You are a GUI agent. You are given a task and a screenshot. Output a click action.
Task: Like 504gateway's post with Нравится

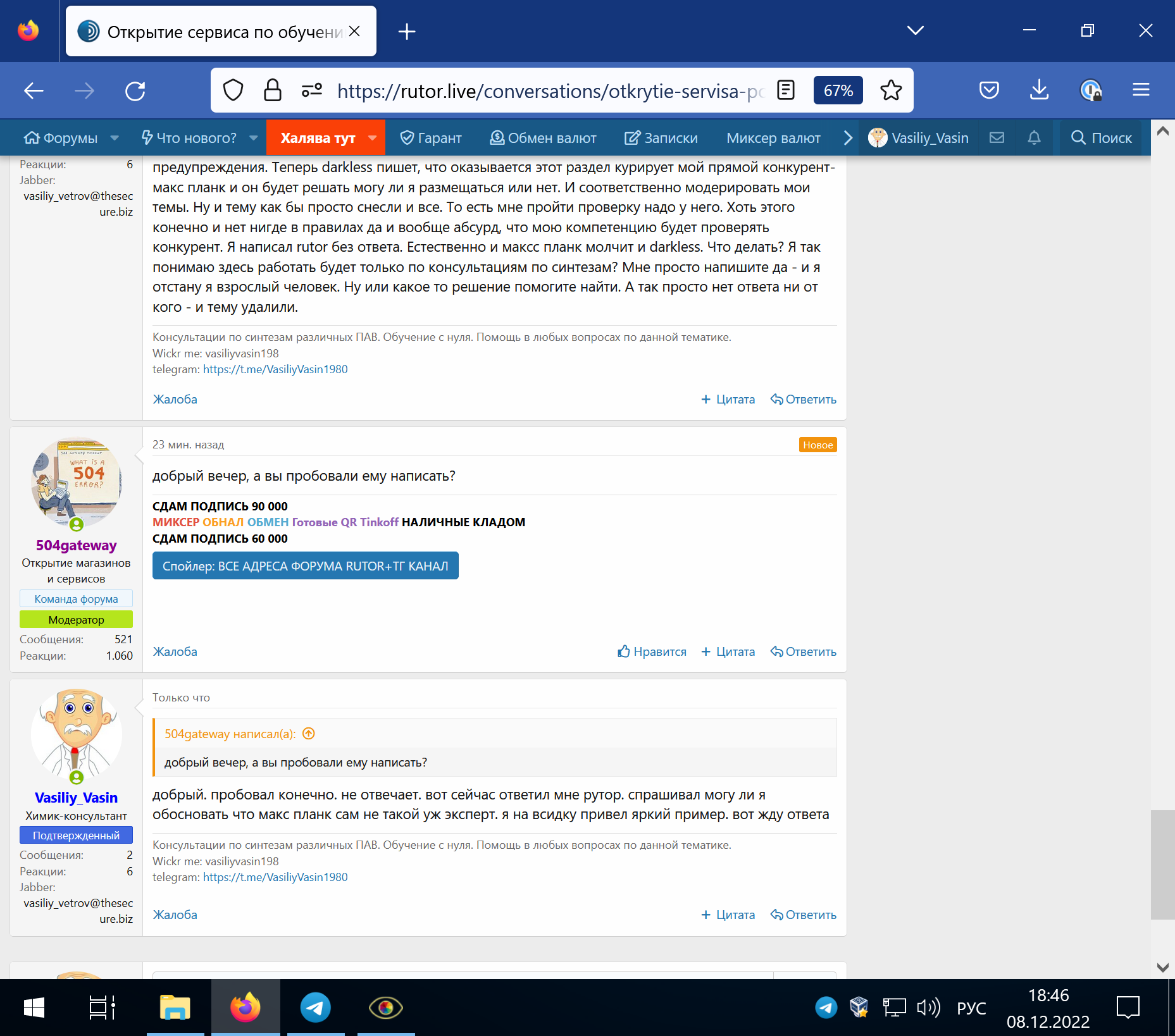click(652, 651)
